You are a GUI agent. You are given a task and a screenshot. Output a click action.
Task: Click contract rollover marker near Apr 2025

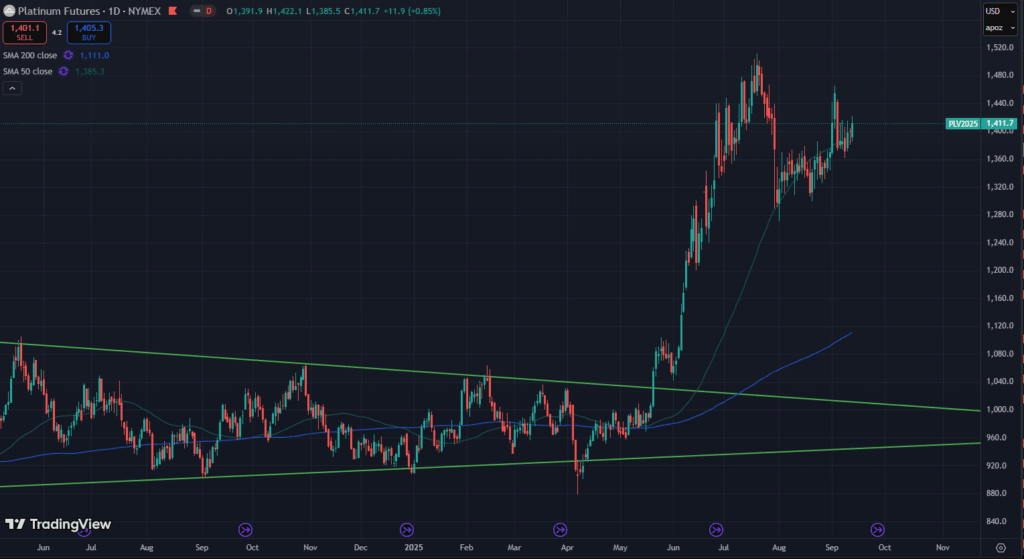point(560,529)
